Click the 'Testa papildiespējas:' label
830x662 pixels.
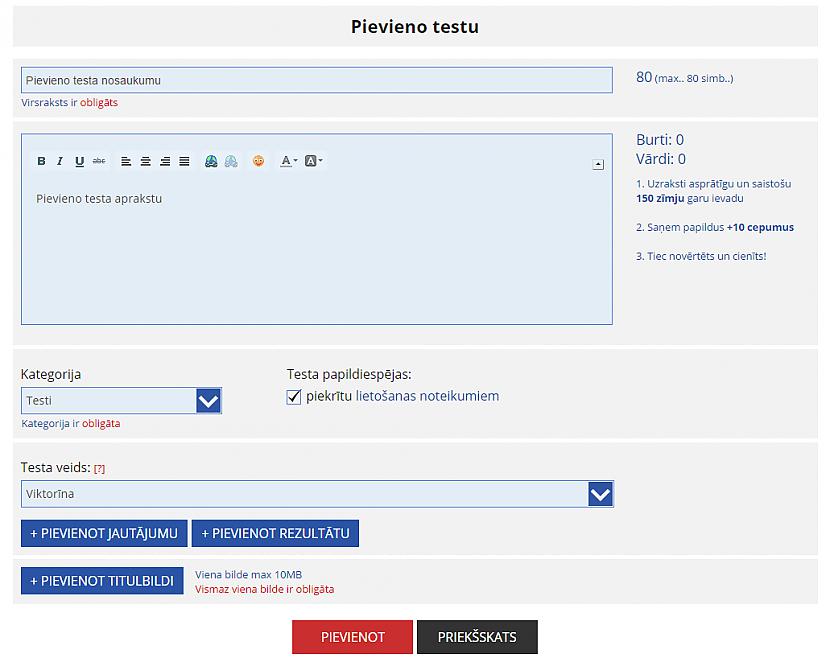click(349, 374)
